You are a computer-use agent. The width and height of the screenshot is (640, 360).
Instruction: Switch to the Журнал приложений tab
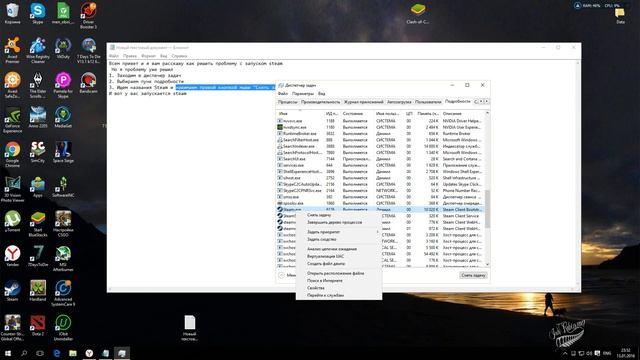[363, 102]
